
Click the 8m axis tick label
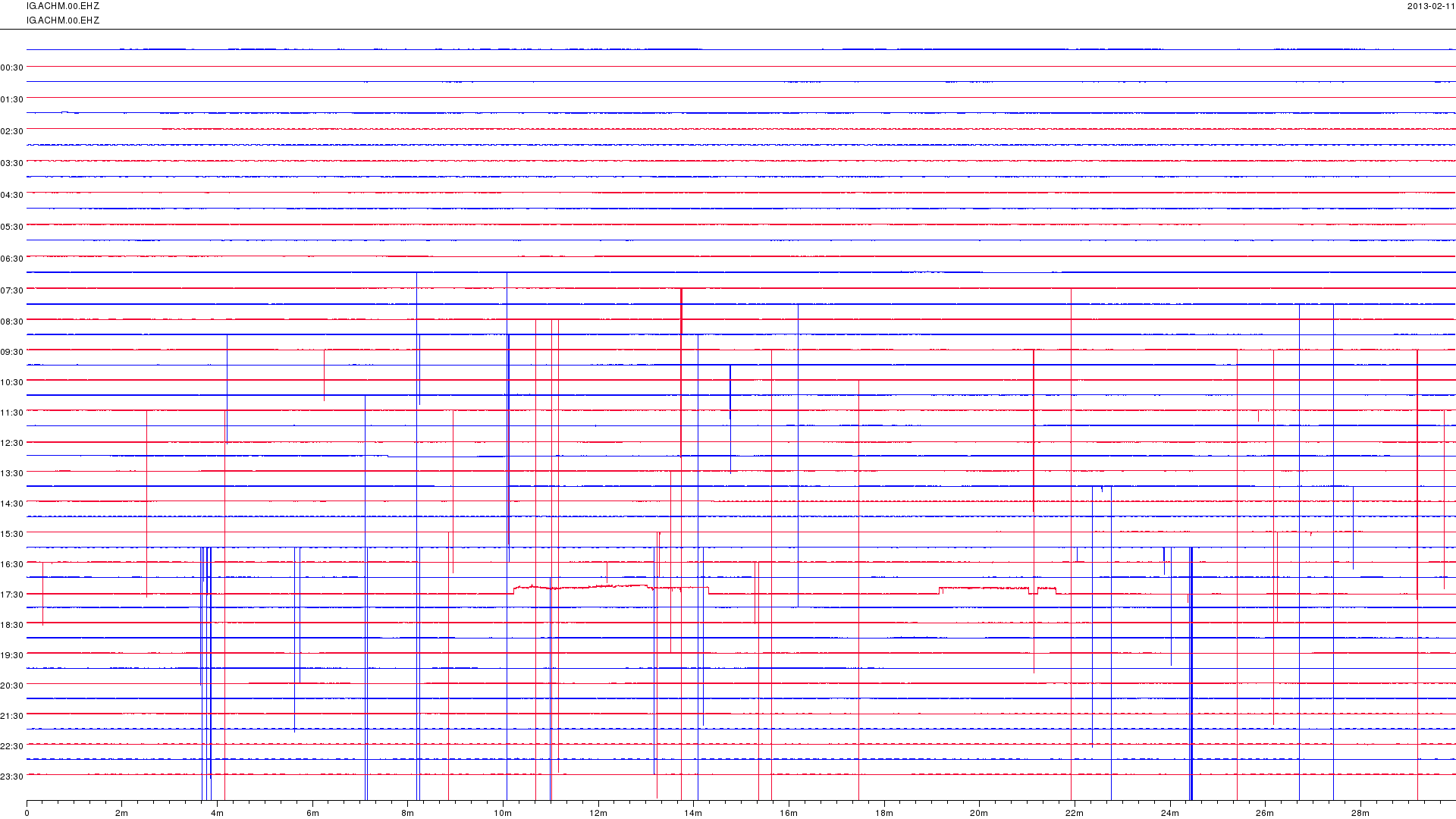(408, 813)
